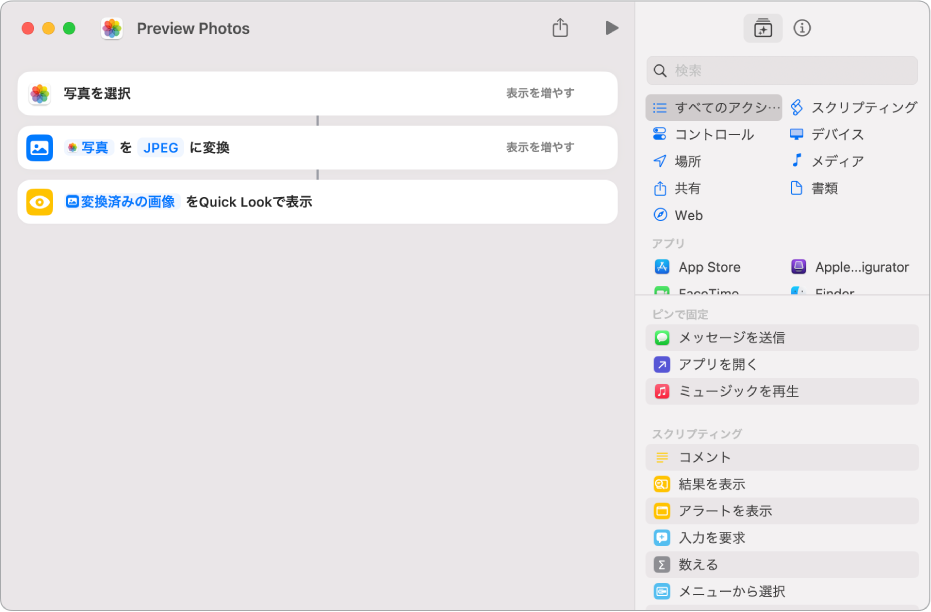Viewport: 931px width, 612px height.
Task: Choose the メッセージを送信 action label
Action: coord(732,338)
